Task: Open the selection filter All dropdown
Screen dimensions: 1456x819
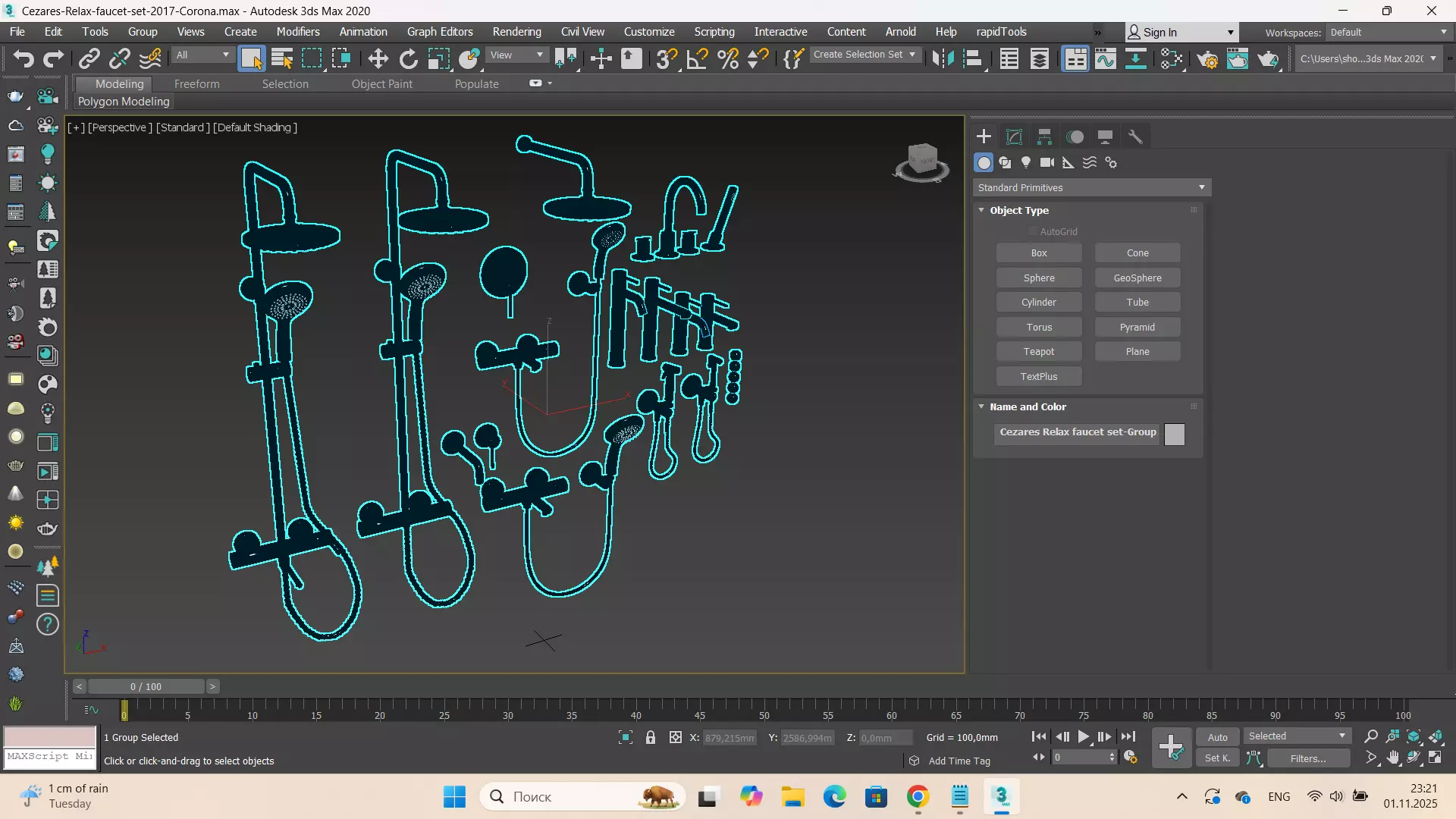Action: pos(202,55)
